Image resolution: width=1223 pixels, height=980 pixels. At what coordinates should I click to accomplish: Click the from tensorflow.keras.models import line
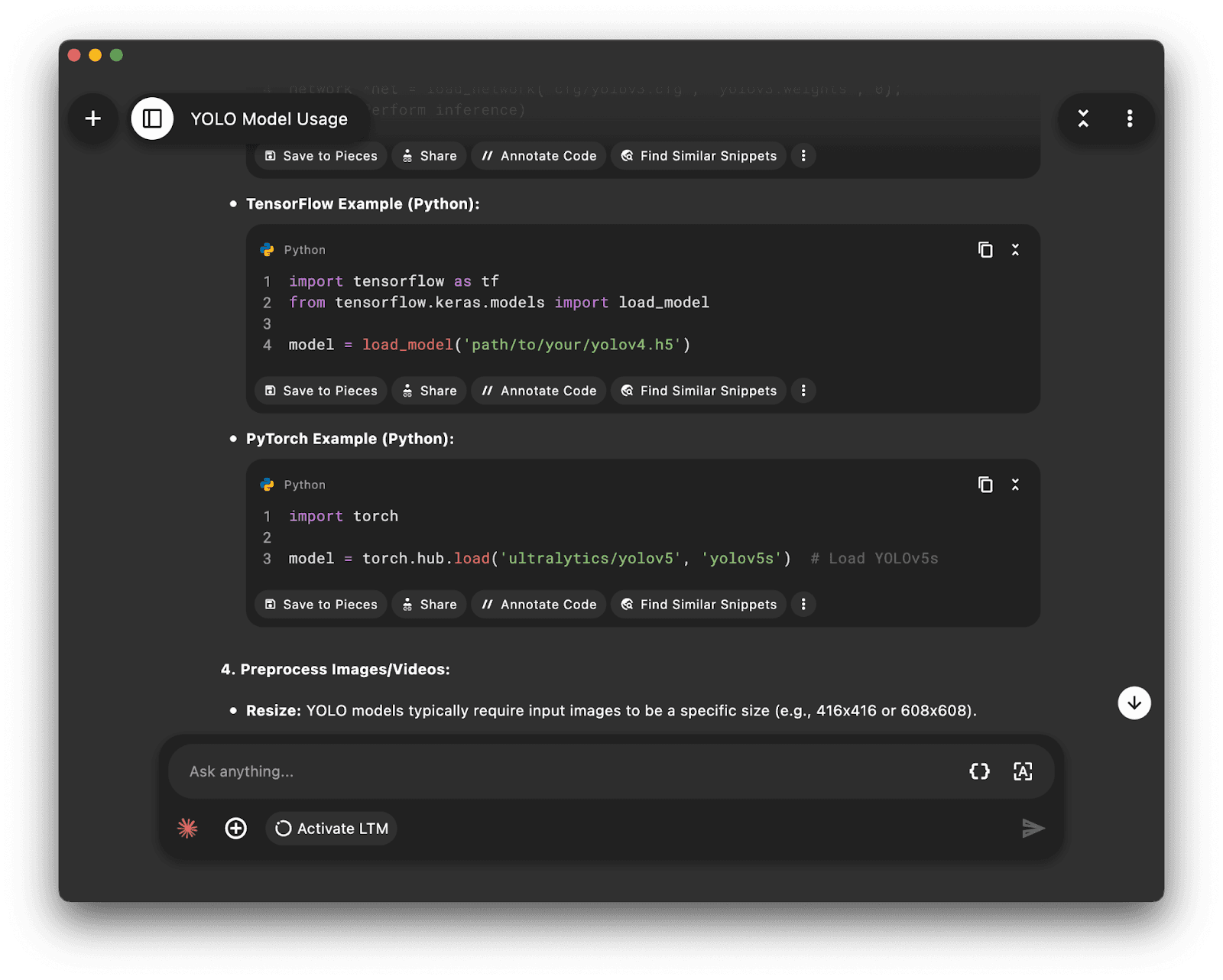click(499, 303)
